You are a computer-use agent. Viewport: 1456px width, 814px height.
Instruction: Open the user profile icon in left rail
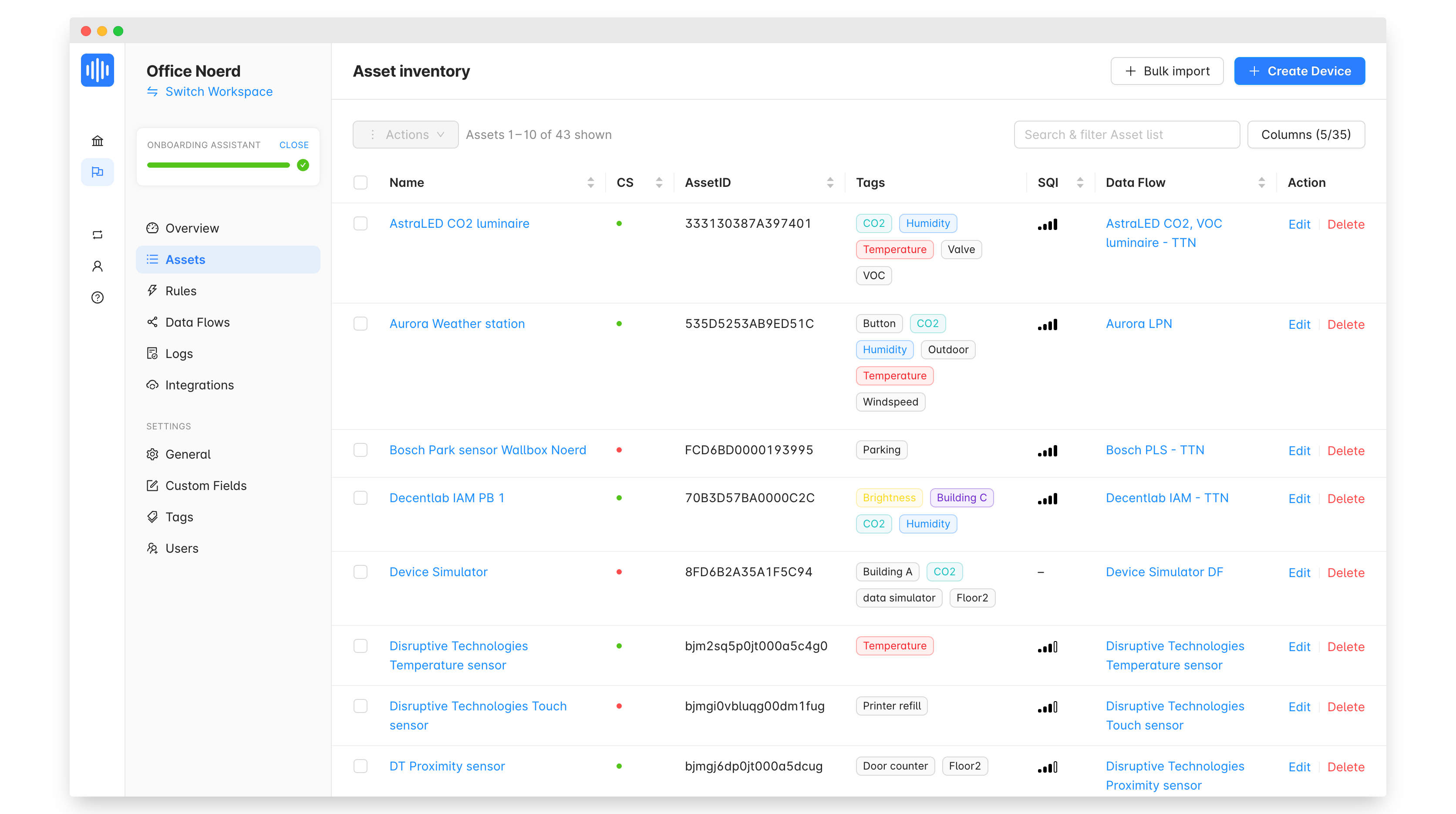coord(97,266)
